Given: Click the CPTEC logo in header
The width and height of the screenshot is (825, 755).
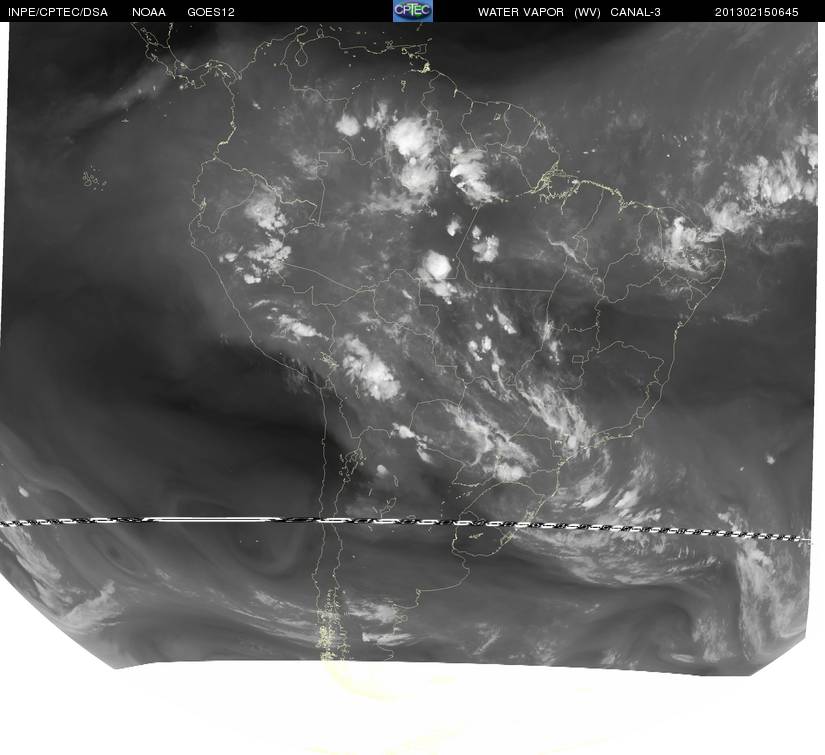Looking at the screenshot, I should pos(413,11).
